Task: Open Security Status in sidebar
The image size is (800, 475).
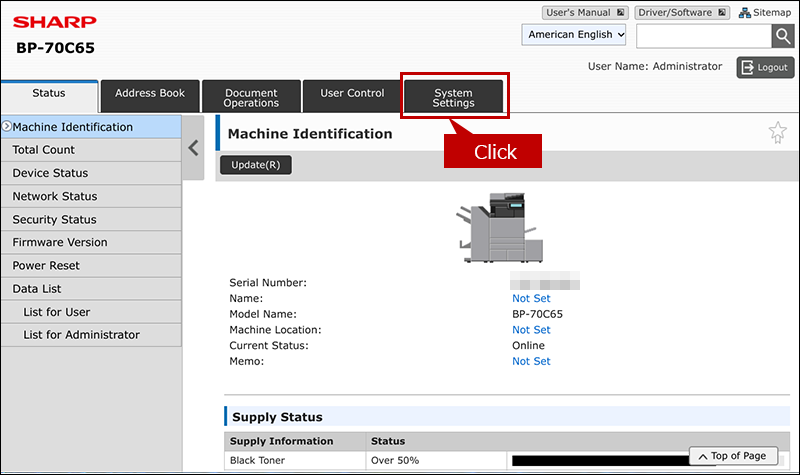Action: click(x=91, y=219)
